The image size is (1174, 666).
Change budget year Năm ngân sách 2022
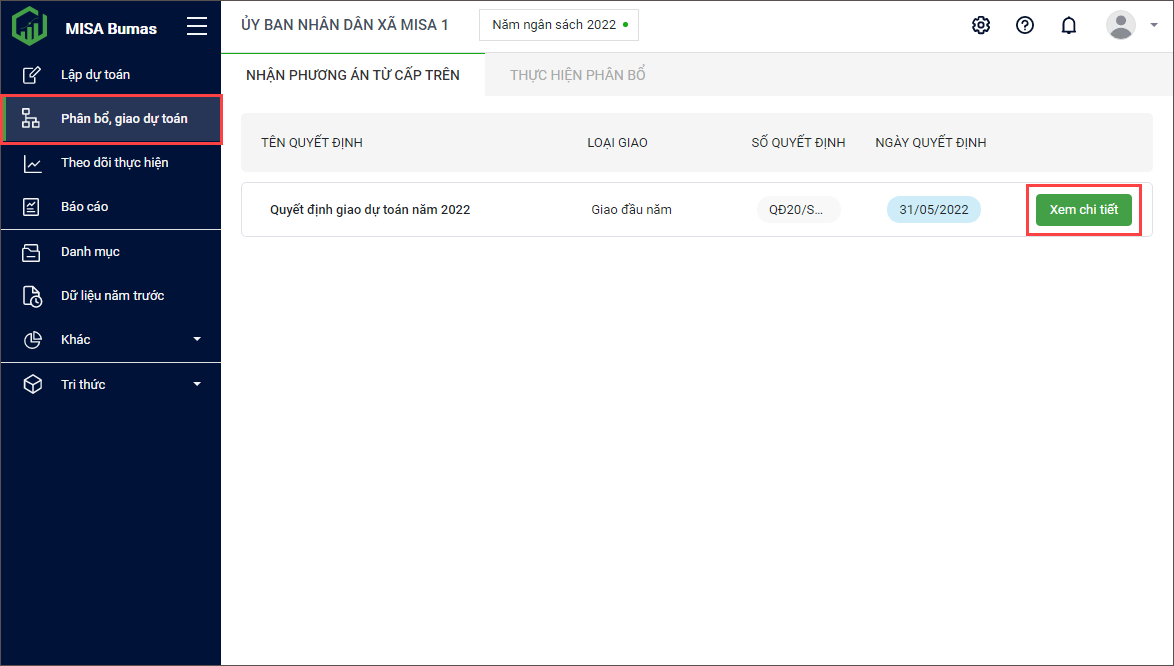[558, 25]
